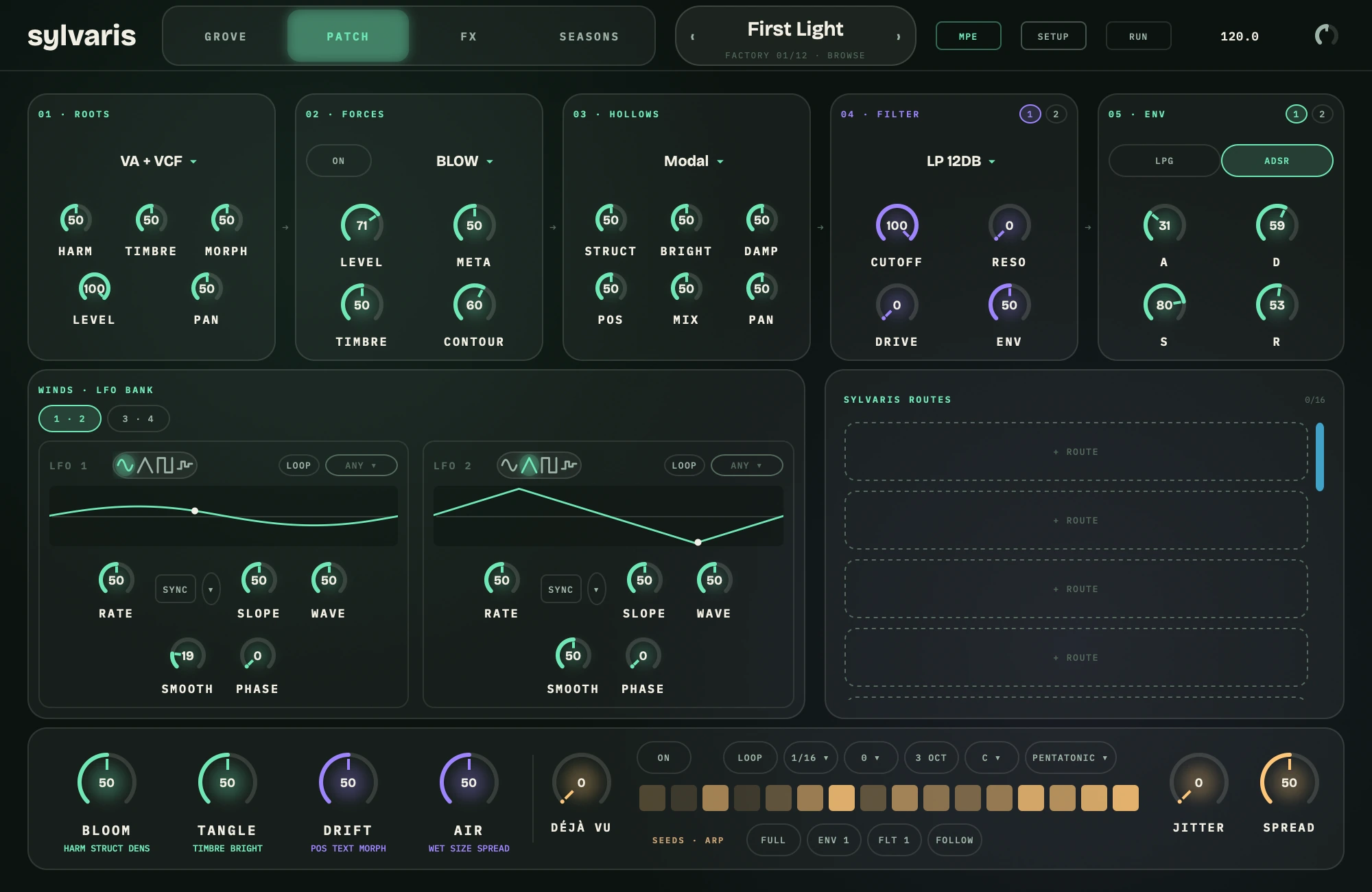
Task: Switch to the FX tab
Action: (469, 36)
